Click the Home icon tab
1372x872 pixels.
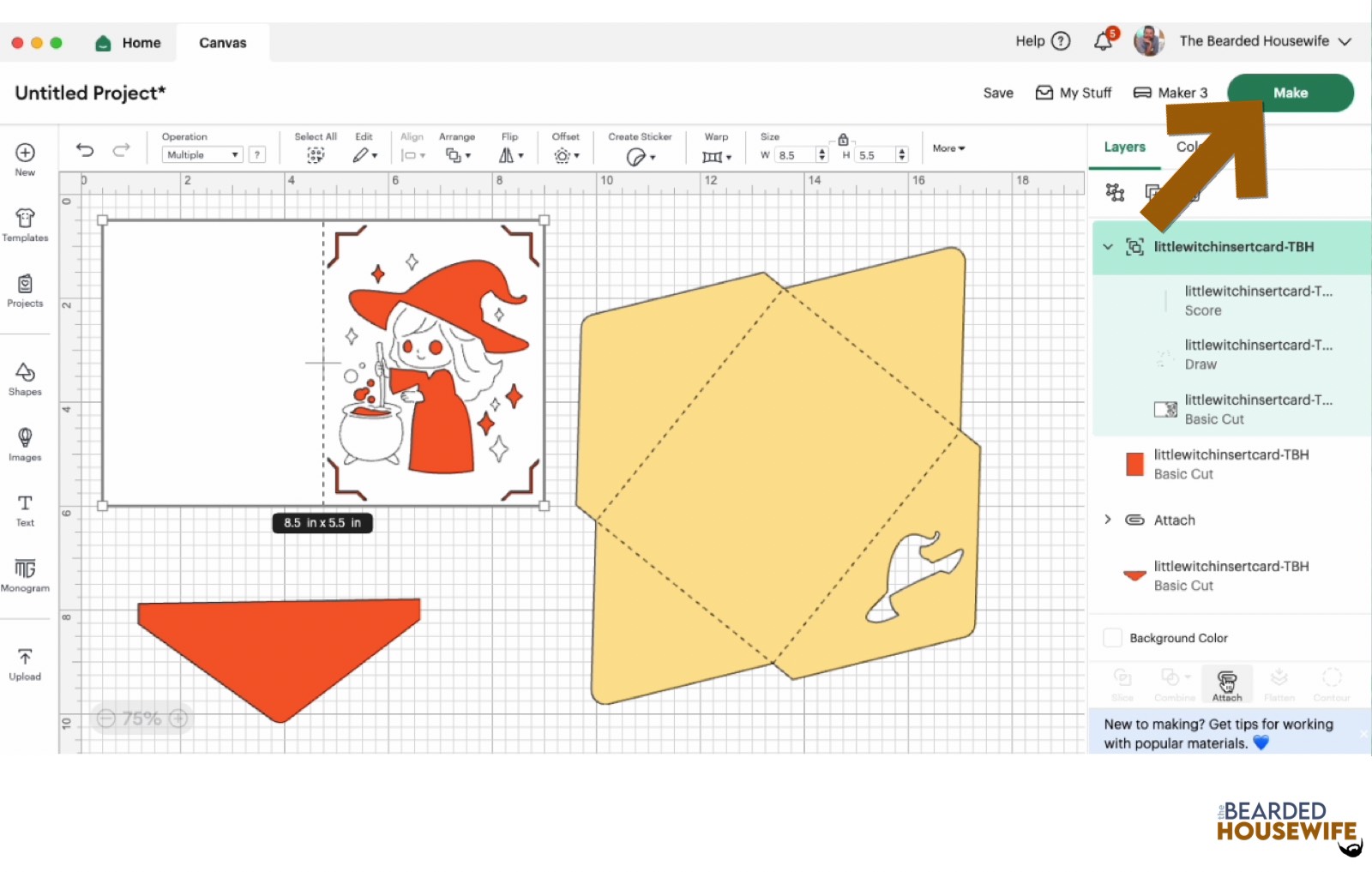point(129,43)
